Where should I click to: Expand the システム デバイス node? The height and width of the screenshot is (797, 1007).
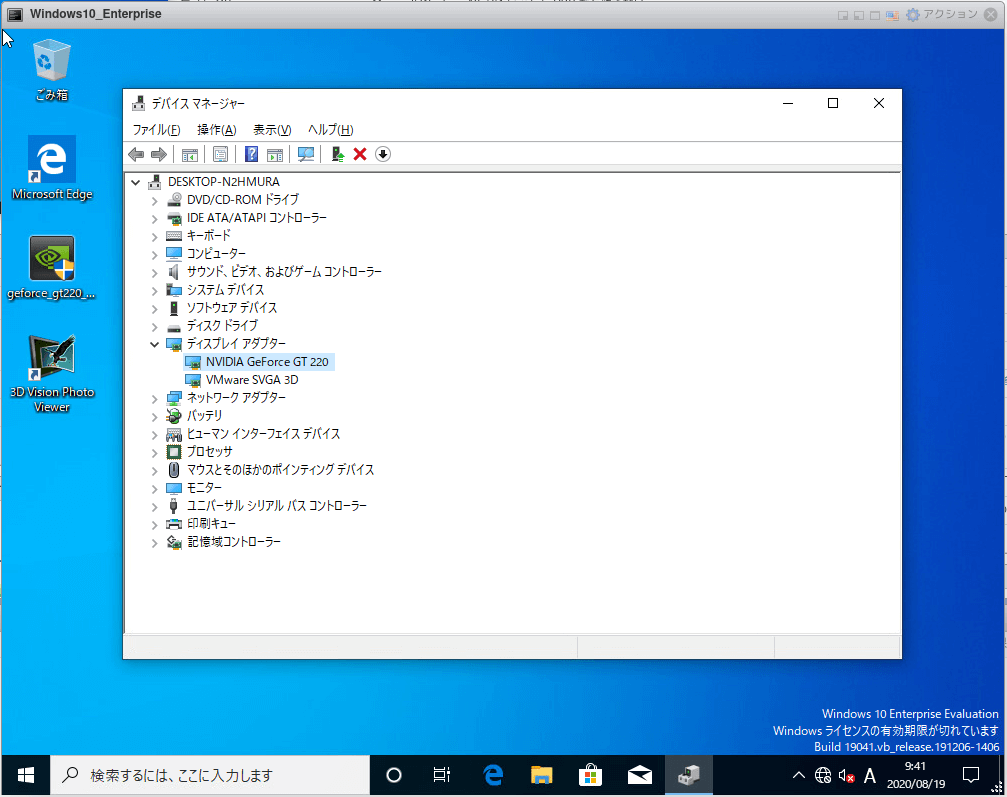pos(154,290)
